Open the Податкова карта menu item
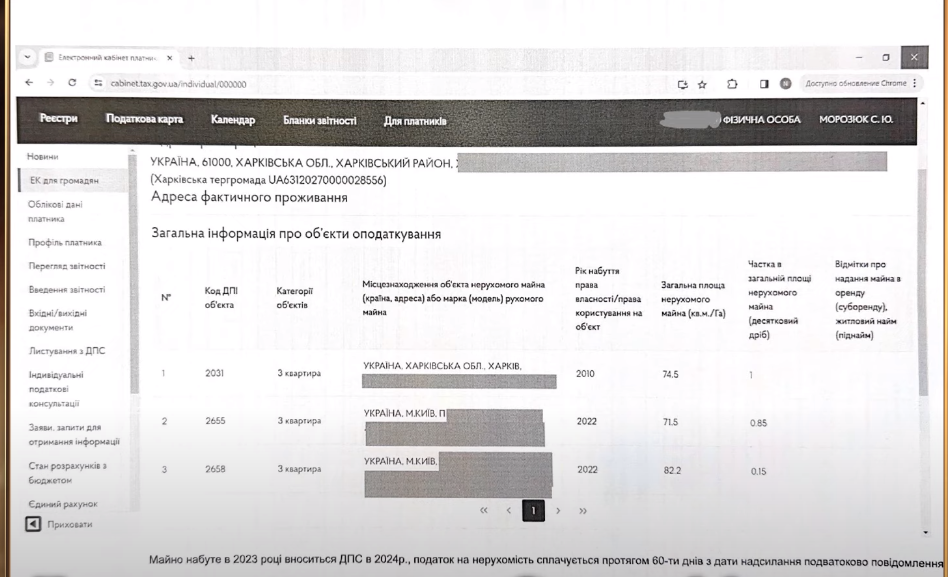The image size is (948, 577). pyautogui.click(x=144, y=119)
